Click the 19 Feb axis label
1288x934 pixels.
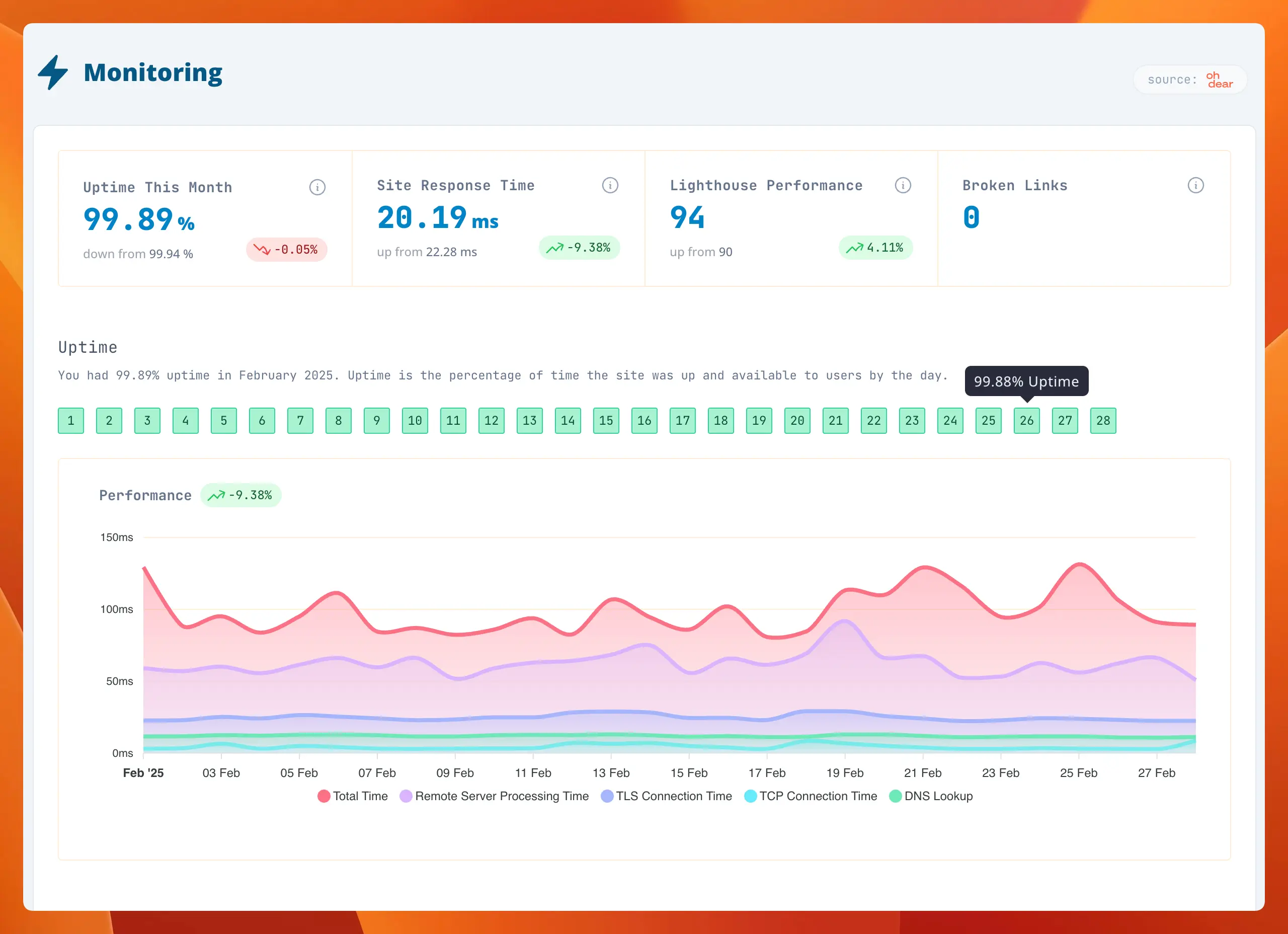click(844, 772)
